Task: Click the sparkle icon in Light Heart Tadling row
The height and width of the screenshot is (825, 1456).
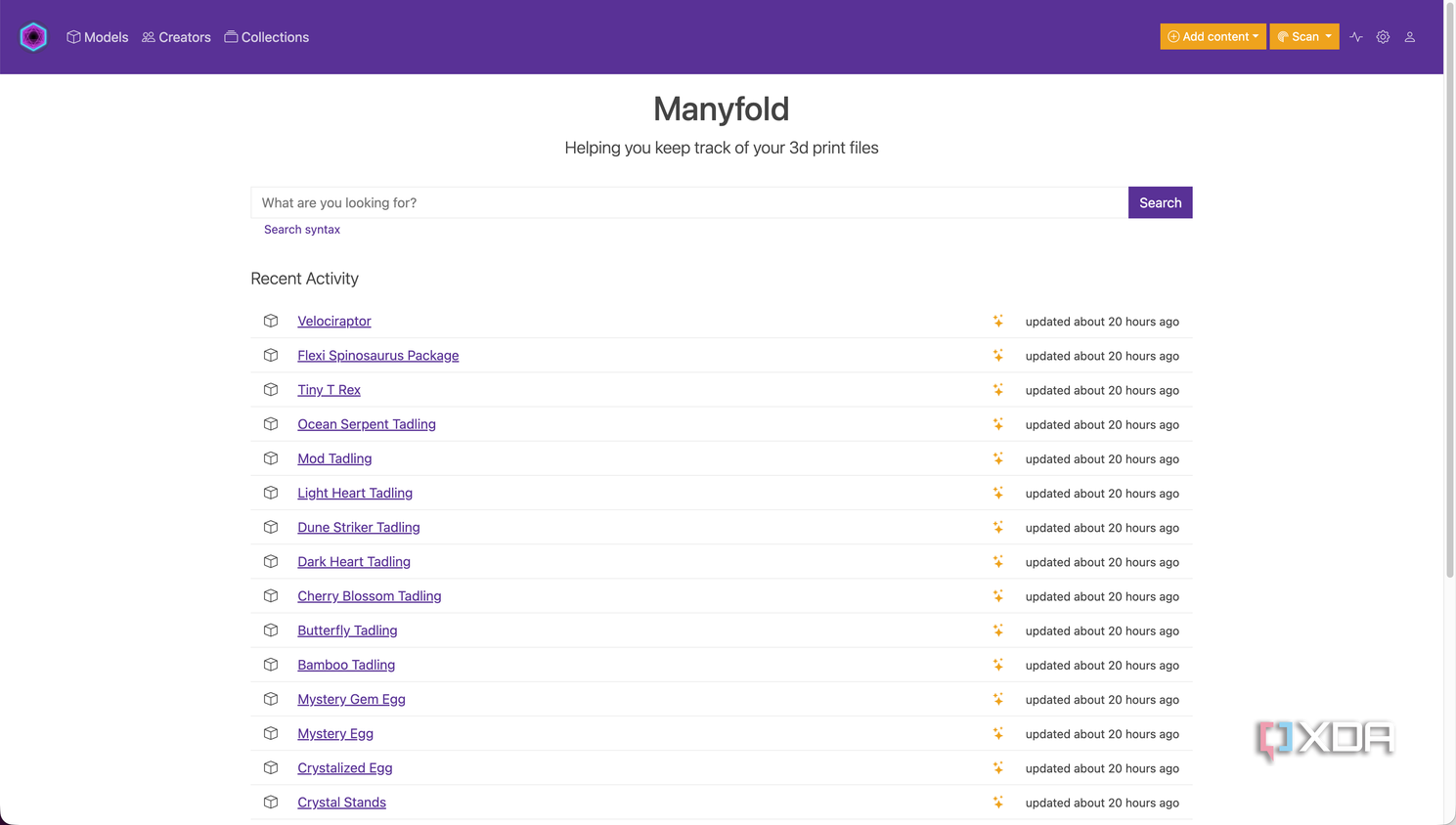Action: (998, 493)
